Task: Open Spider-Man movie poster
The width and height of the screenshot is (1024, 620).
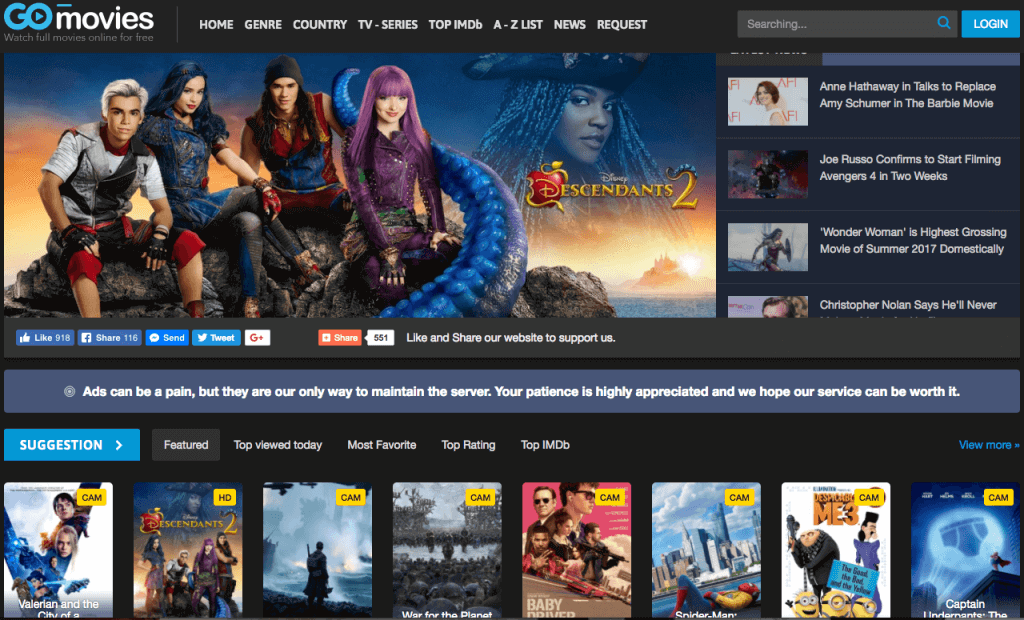Action: click(706, 550)
